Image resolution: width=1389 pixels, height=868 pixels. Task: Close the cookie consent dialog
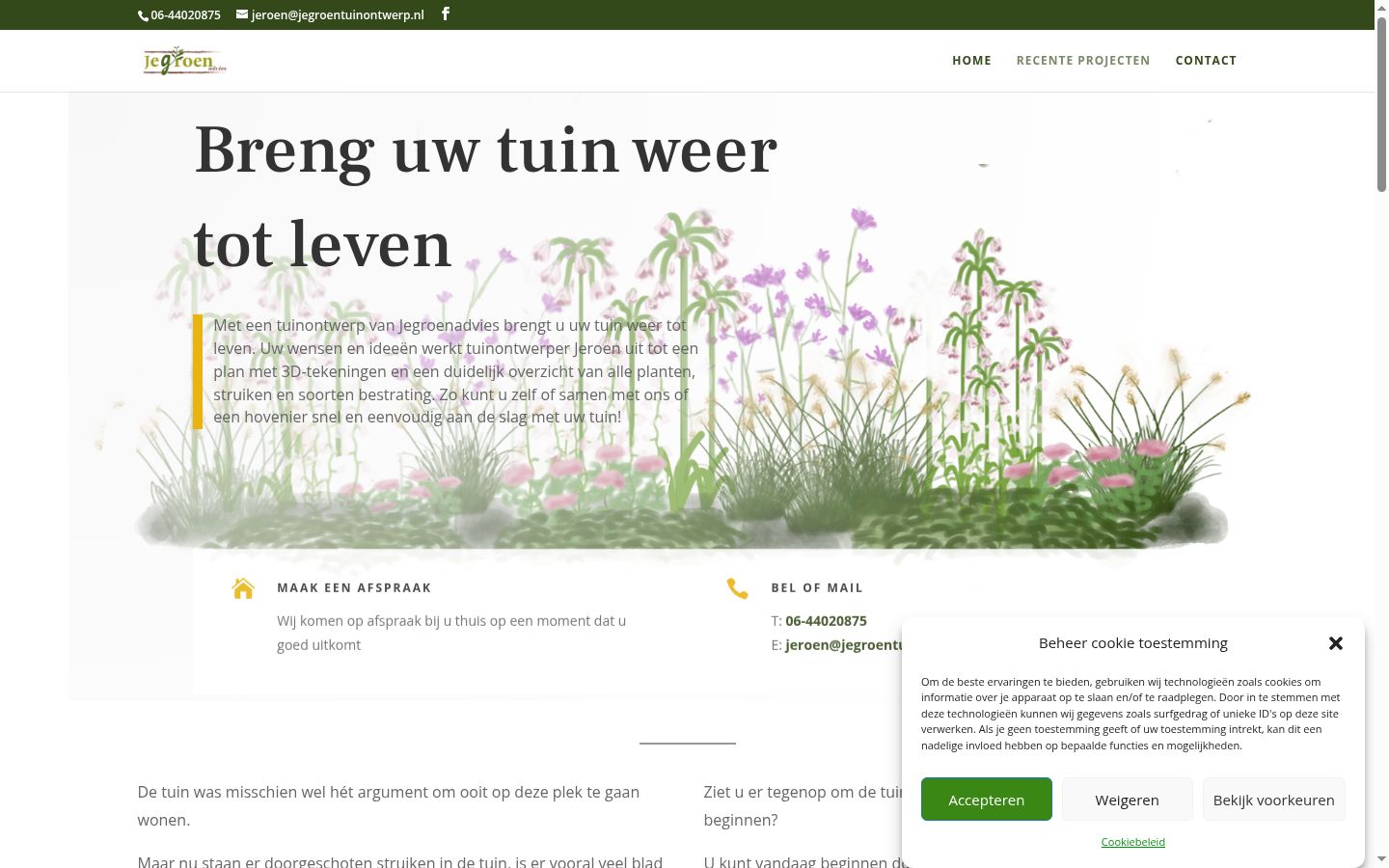click(x=1336, y=643)
